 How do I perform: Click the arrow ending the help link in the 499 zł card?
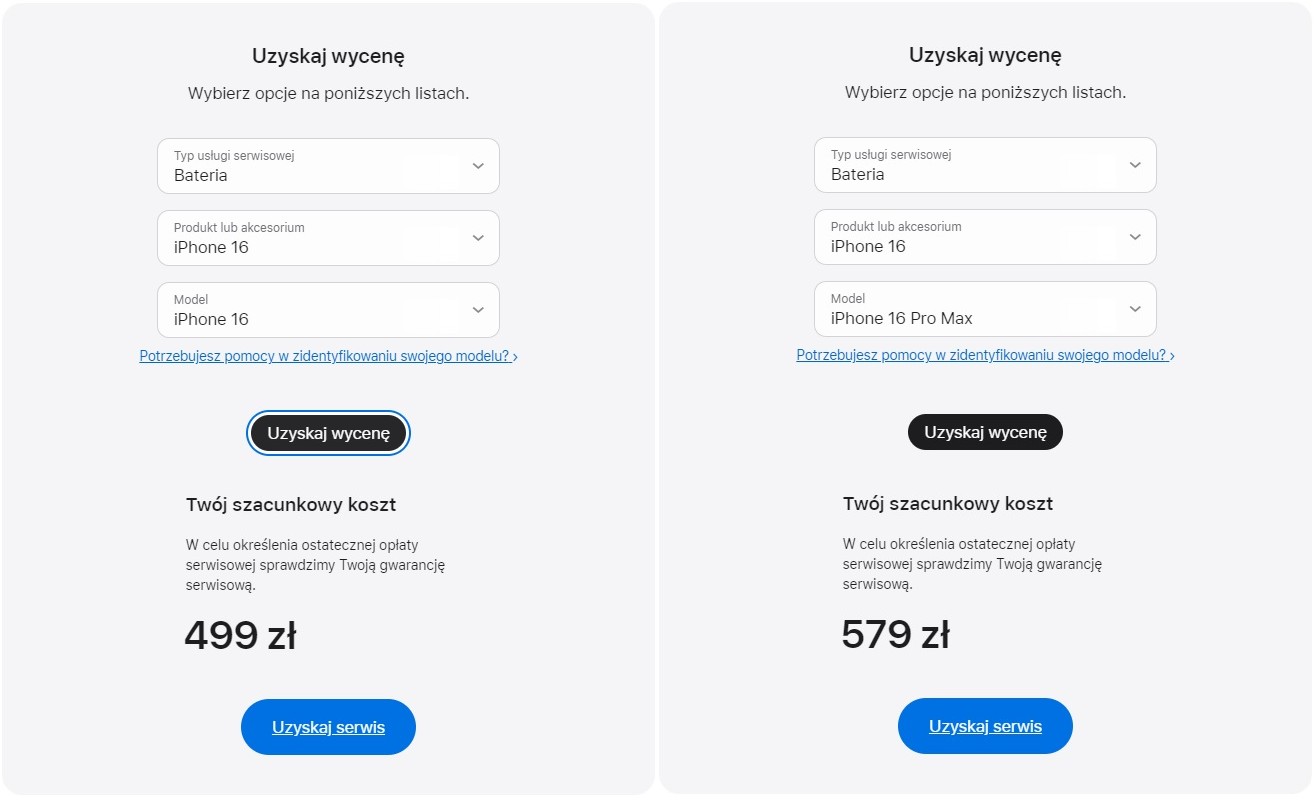point(515,357)
